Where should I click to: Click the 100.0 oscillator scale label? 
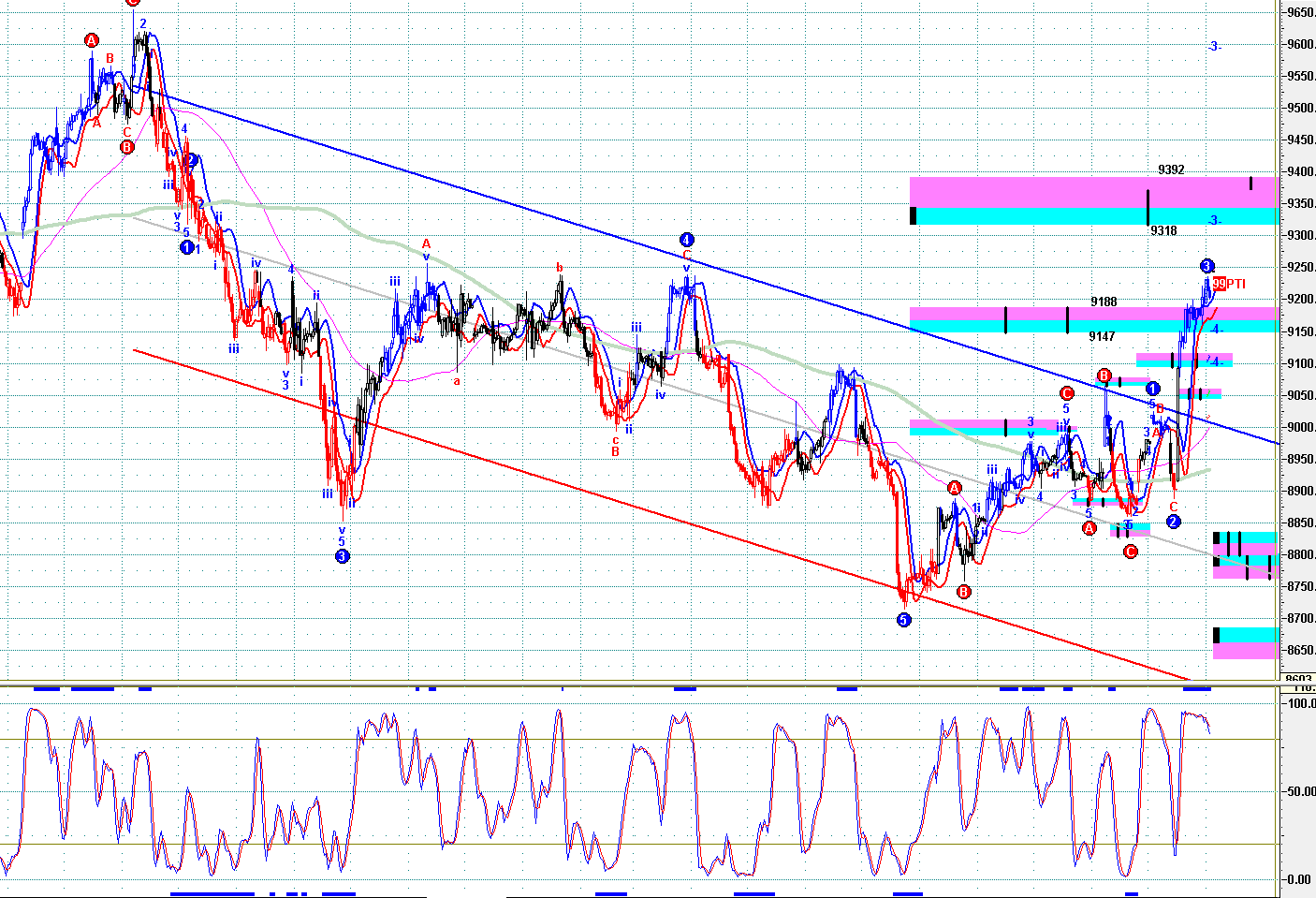1301,703
